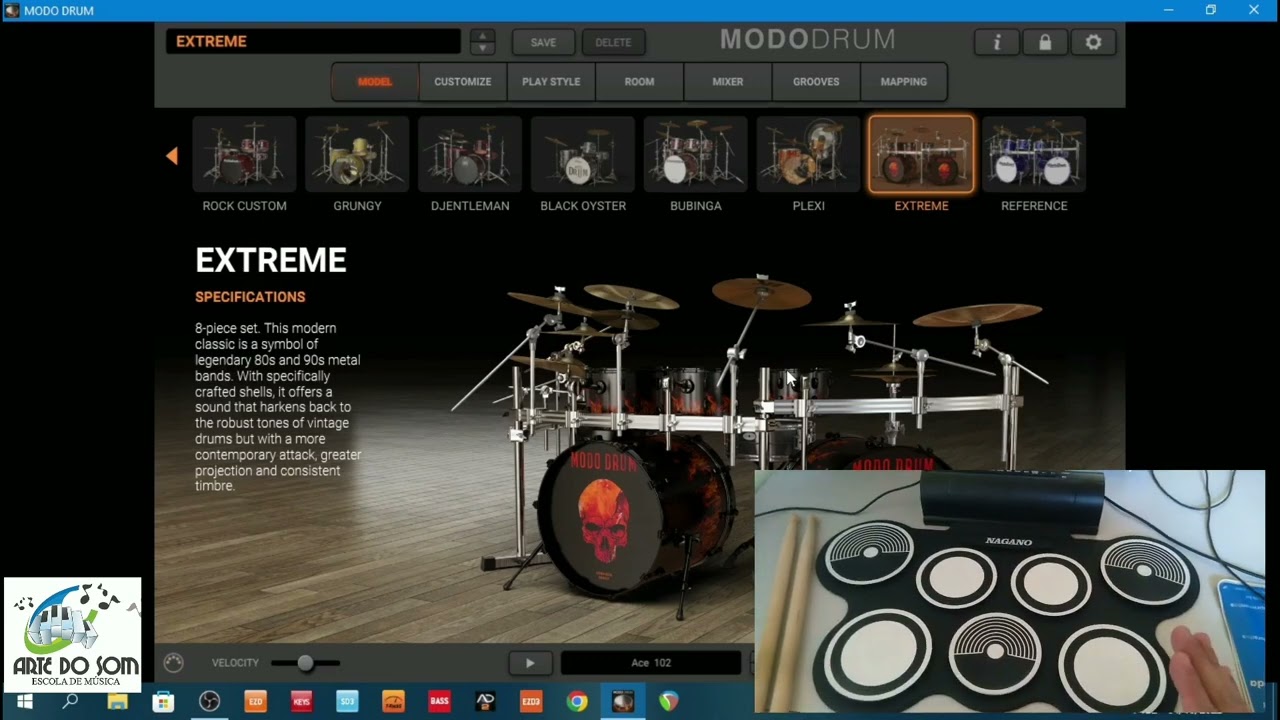Select the REFERENCE drum kit thumbnail
1280x720 pixels.
[1034, 154]
